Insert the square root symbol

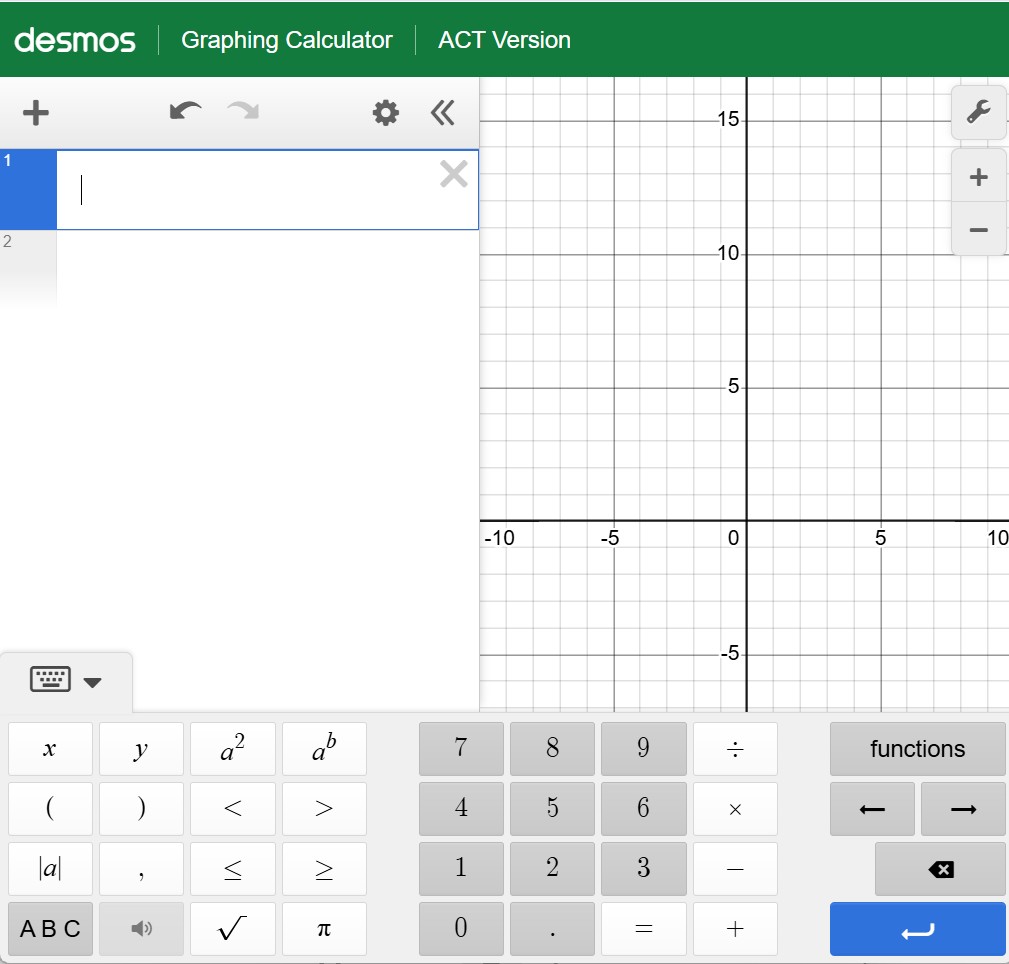232,929
